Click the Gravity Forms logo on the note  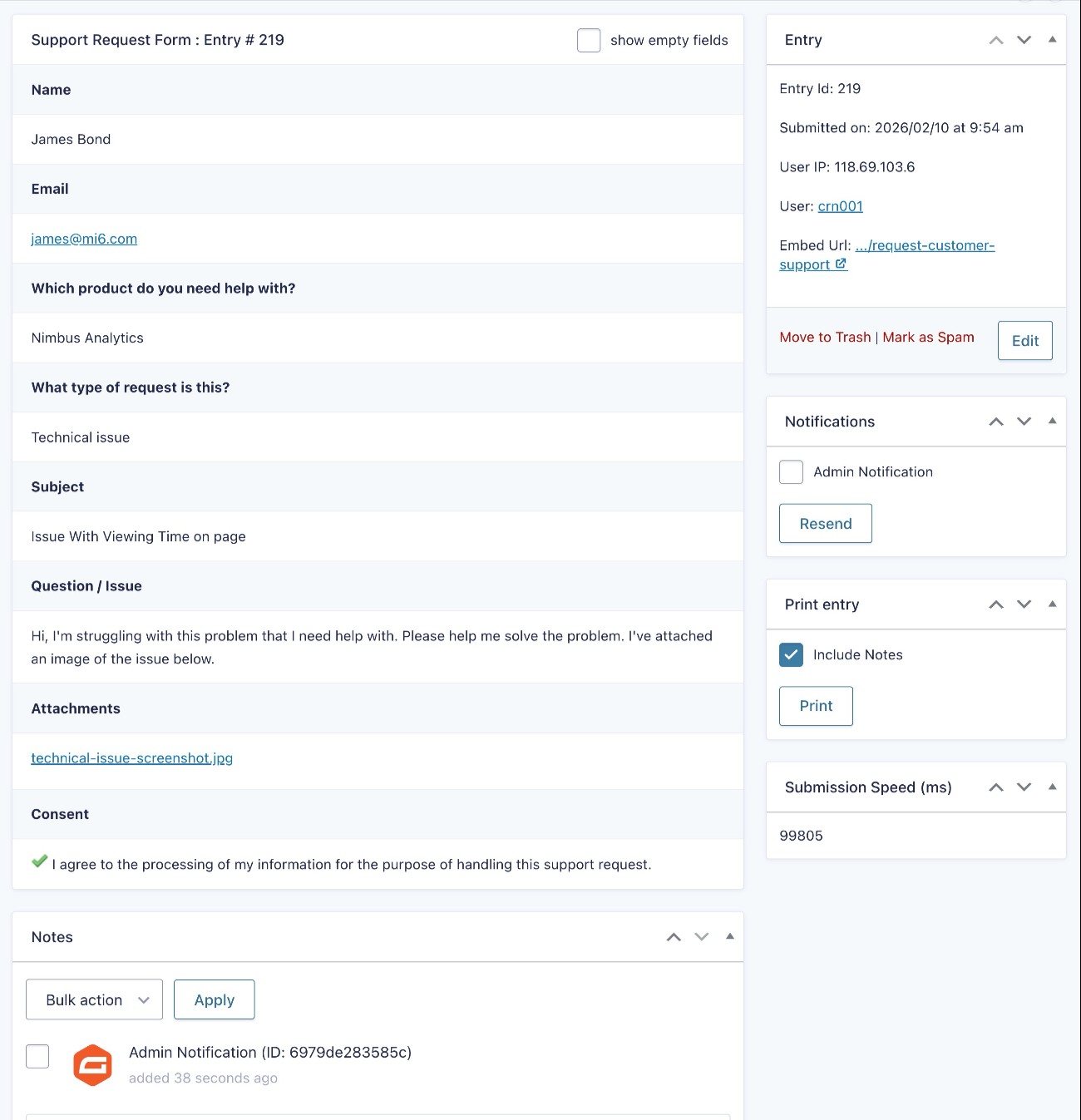pyautogui.click(x=93, y=1065)
